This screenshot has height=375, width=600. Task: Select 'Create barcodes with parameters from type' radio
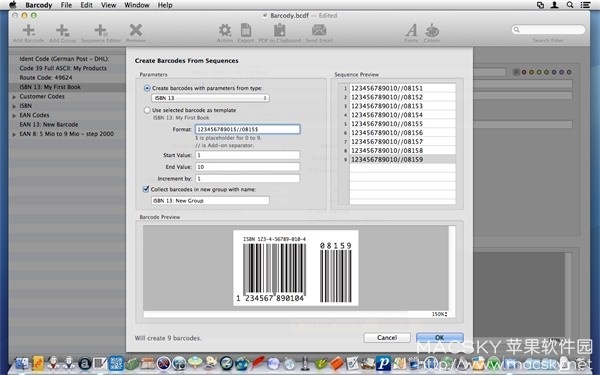147,88
